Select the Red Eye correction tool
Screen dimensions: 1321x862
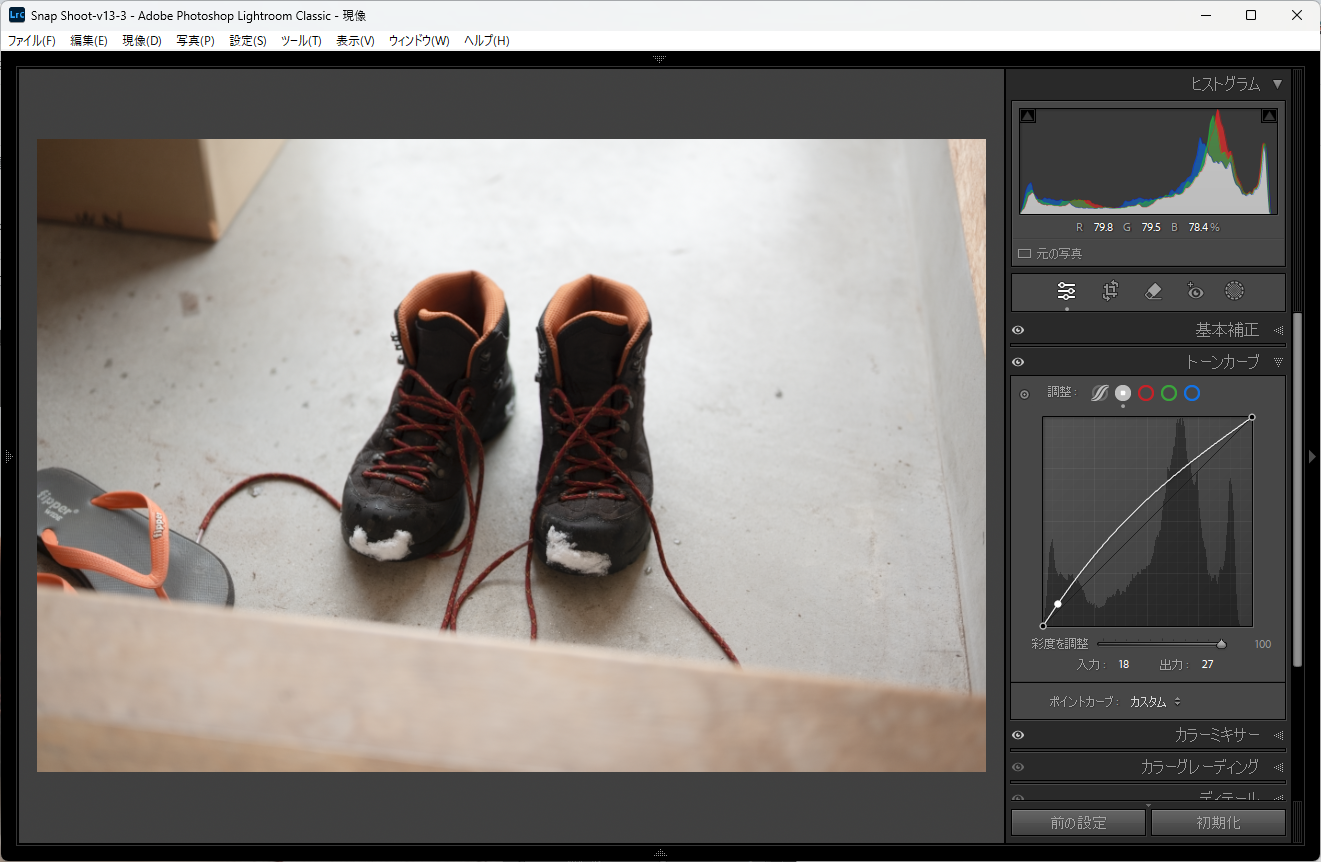pos(1194,291)
